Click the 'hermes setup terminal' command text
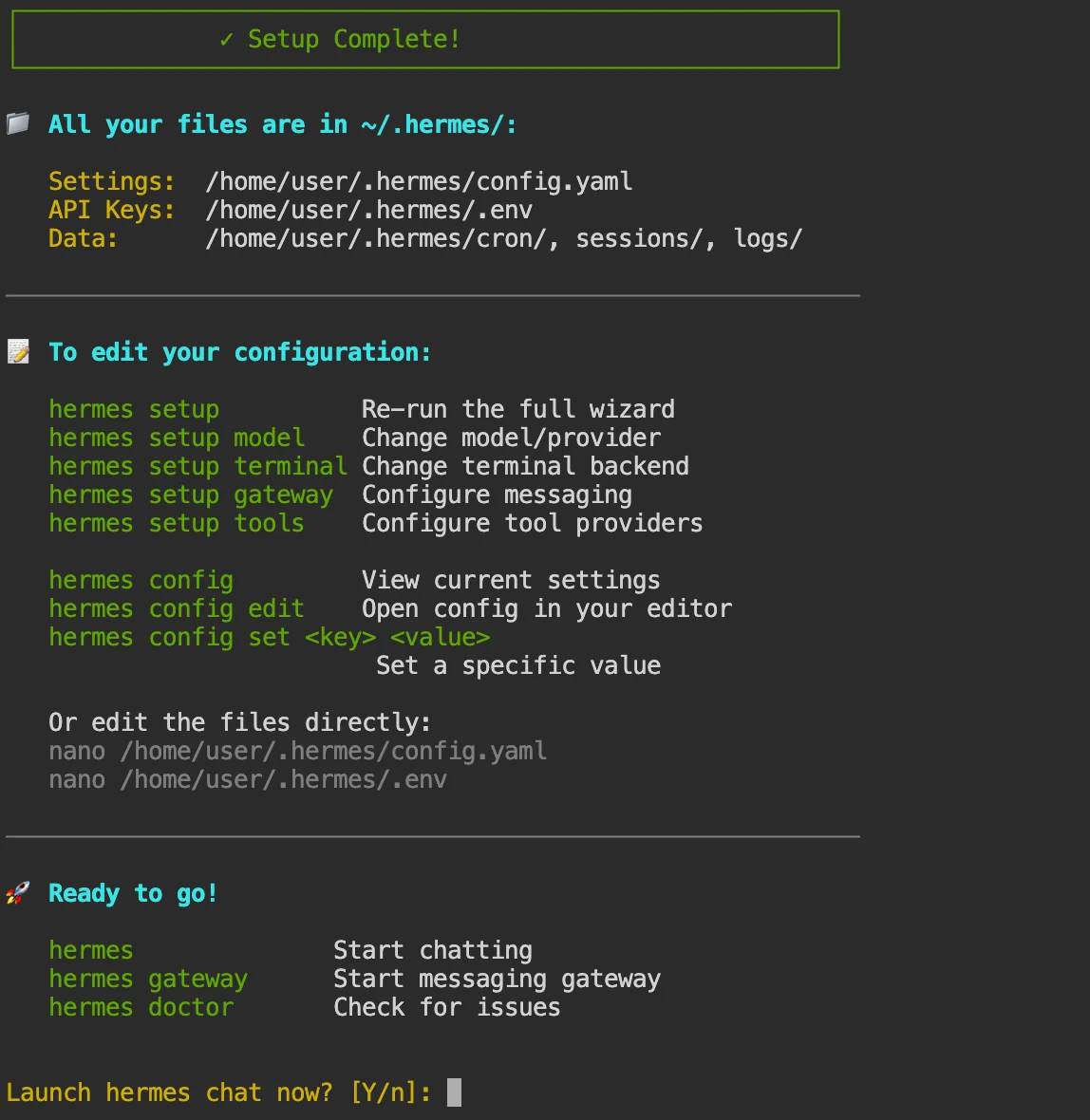1090x1120 pixels. coord(198,466)
